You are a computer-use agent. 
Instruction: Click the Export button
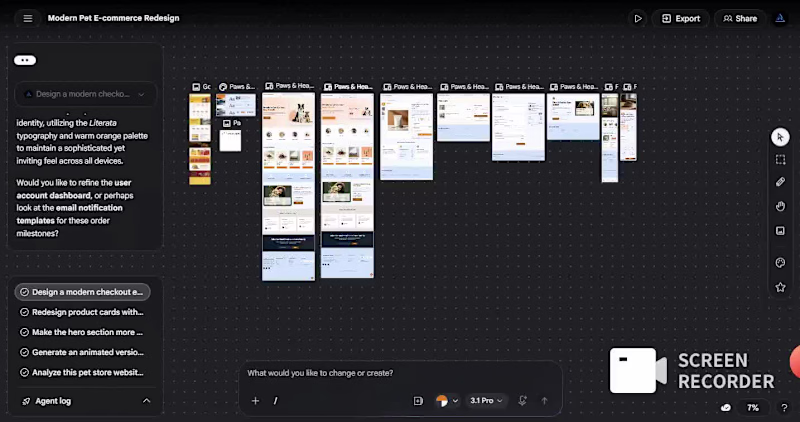point(681,18)
